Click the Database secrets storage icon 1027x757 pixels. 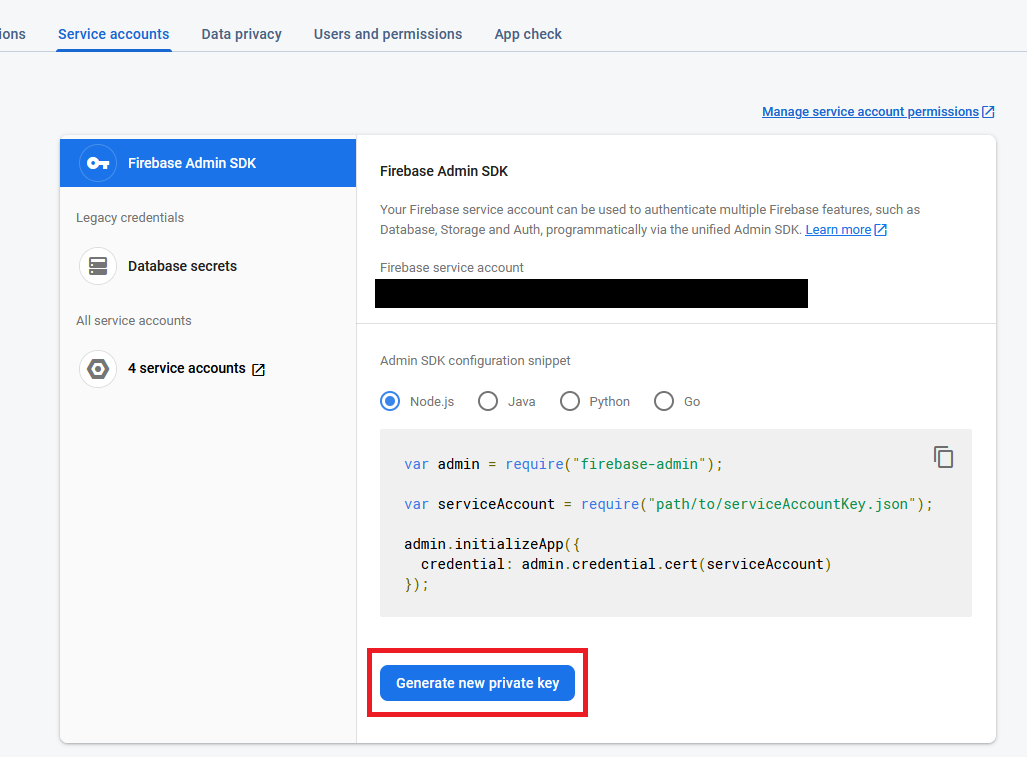click(98, 266)
